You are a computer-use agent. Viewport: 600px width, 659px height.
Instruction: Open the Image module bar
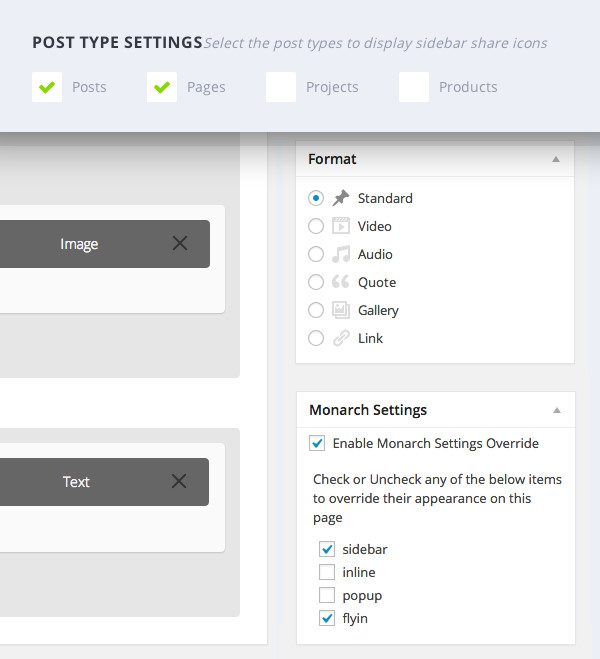(80, 244)
